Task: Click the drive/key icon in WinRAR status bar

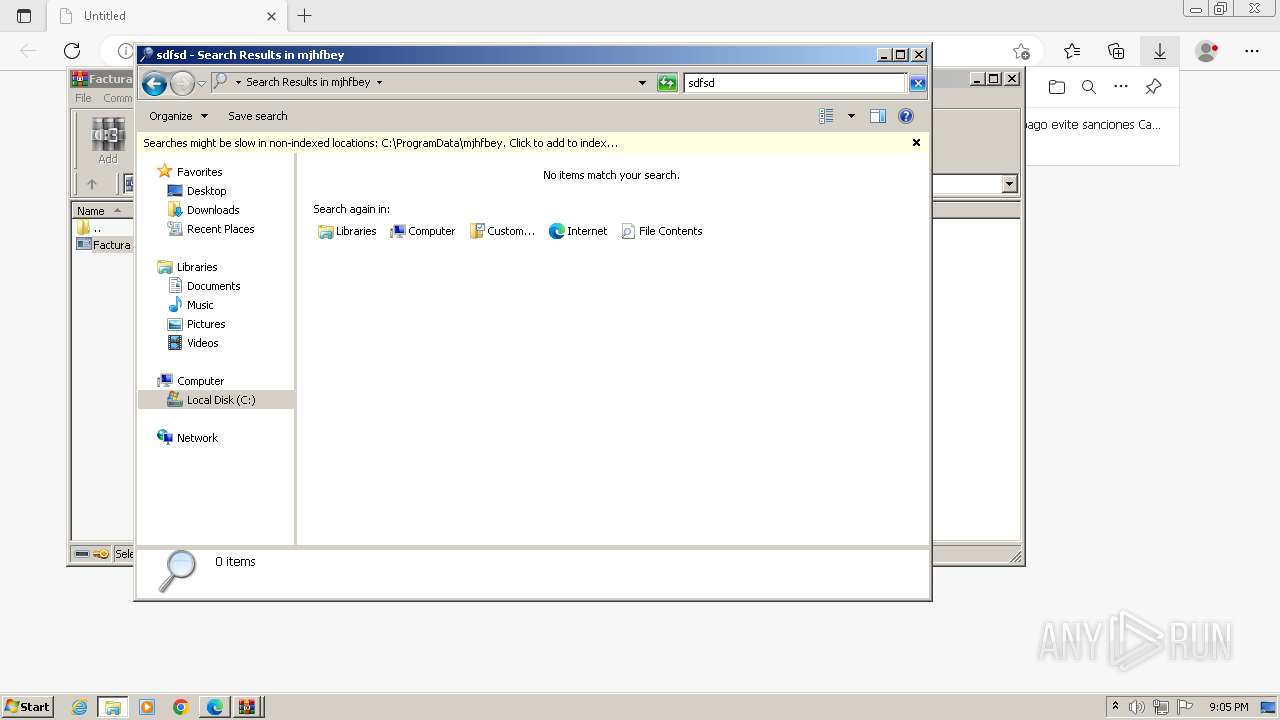Action: tap(91, 554)
